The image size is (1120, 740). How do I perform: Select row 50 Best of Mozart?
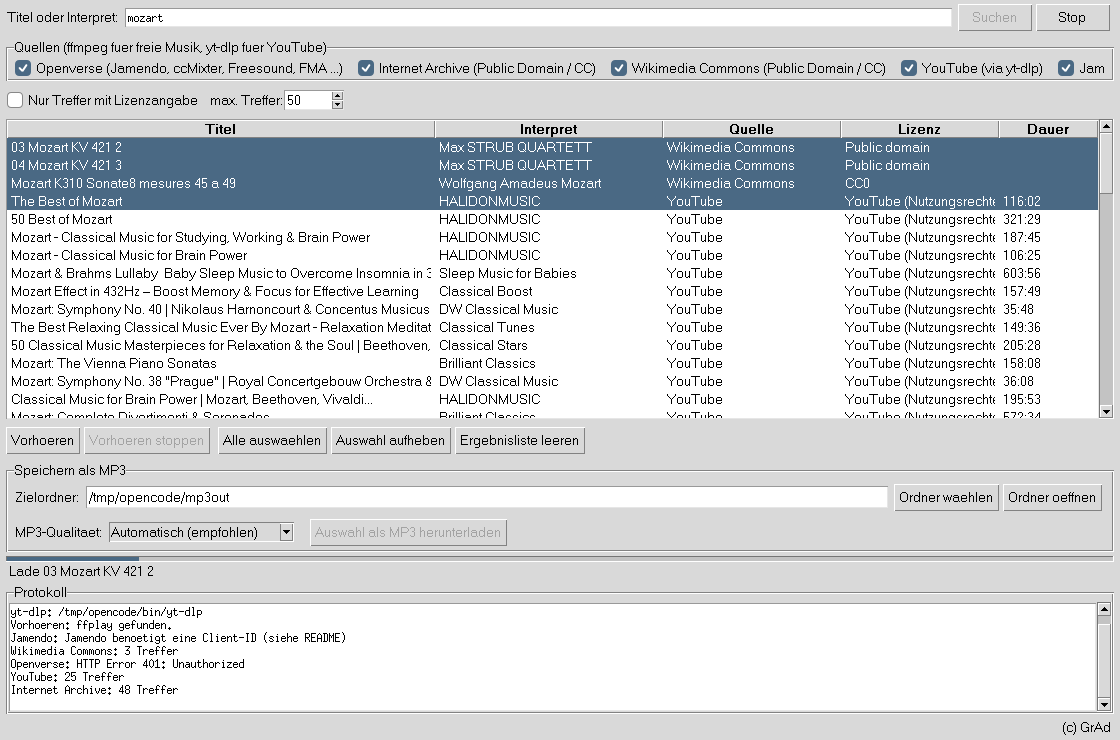coord(552,219)
